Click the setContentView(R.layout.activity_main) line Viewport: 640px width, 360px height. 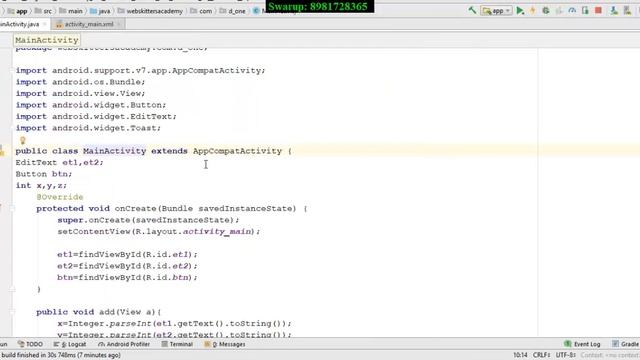click(158, 231)
